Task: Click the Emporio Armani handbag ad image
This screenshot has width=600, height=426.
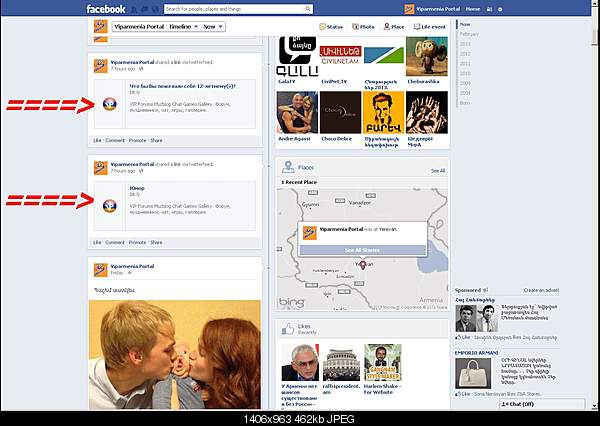Action: [x=473, y=374]
